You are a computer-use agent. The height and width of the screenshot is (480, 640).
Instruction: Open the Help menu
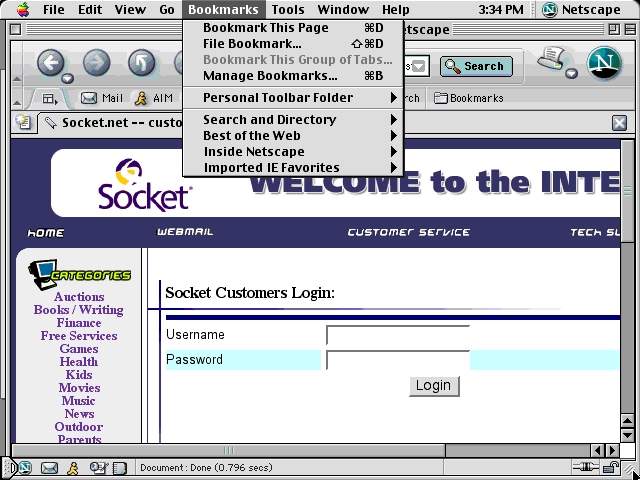pyautogui.click(x=396, y=9)
